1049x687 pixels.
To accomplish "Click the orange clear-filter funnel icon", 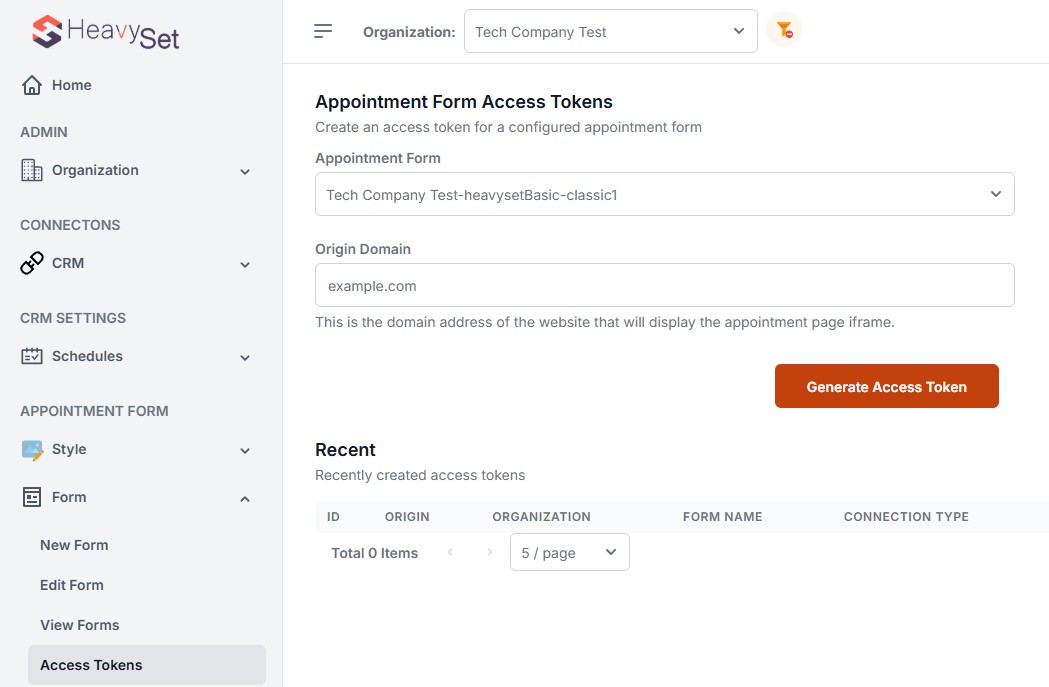I will (x=784, y=30).
